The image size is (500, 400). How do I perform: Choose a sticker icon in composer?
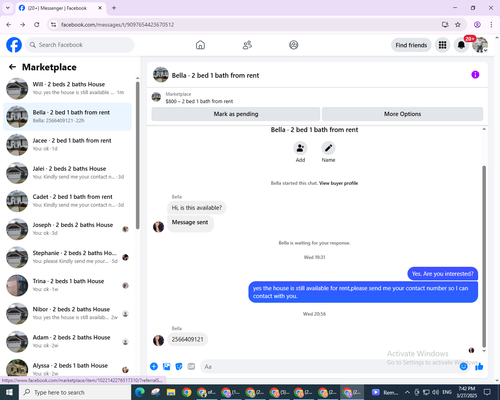(x=179, y=367)
